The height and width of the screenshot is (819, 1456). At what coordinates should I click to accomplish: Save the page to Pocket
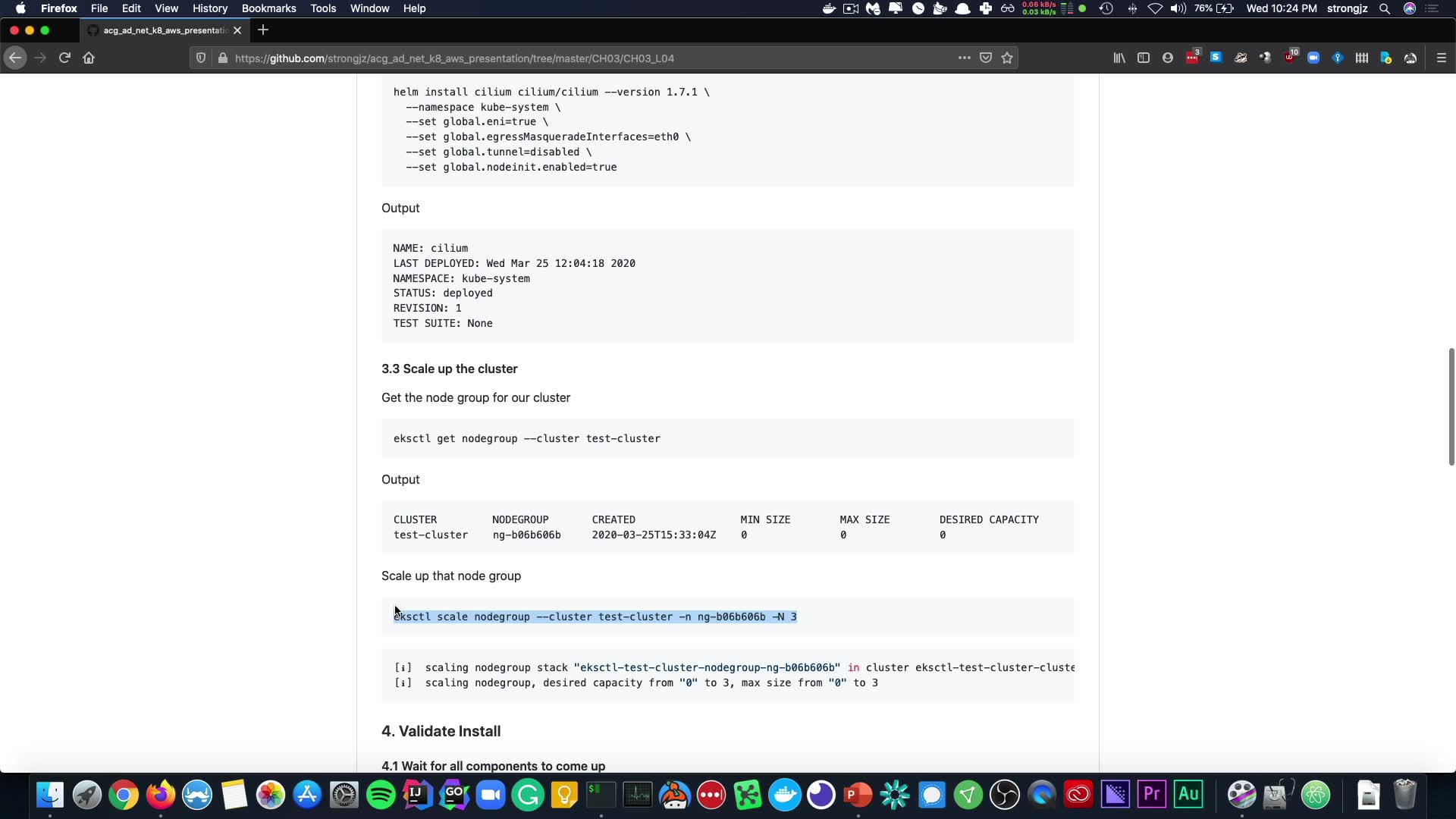coord(986,58)
